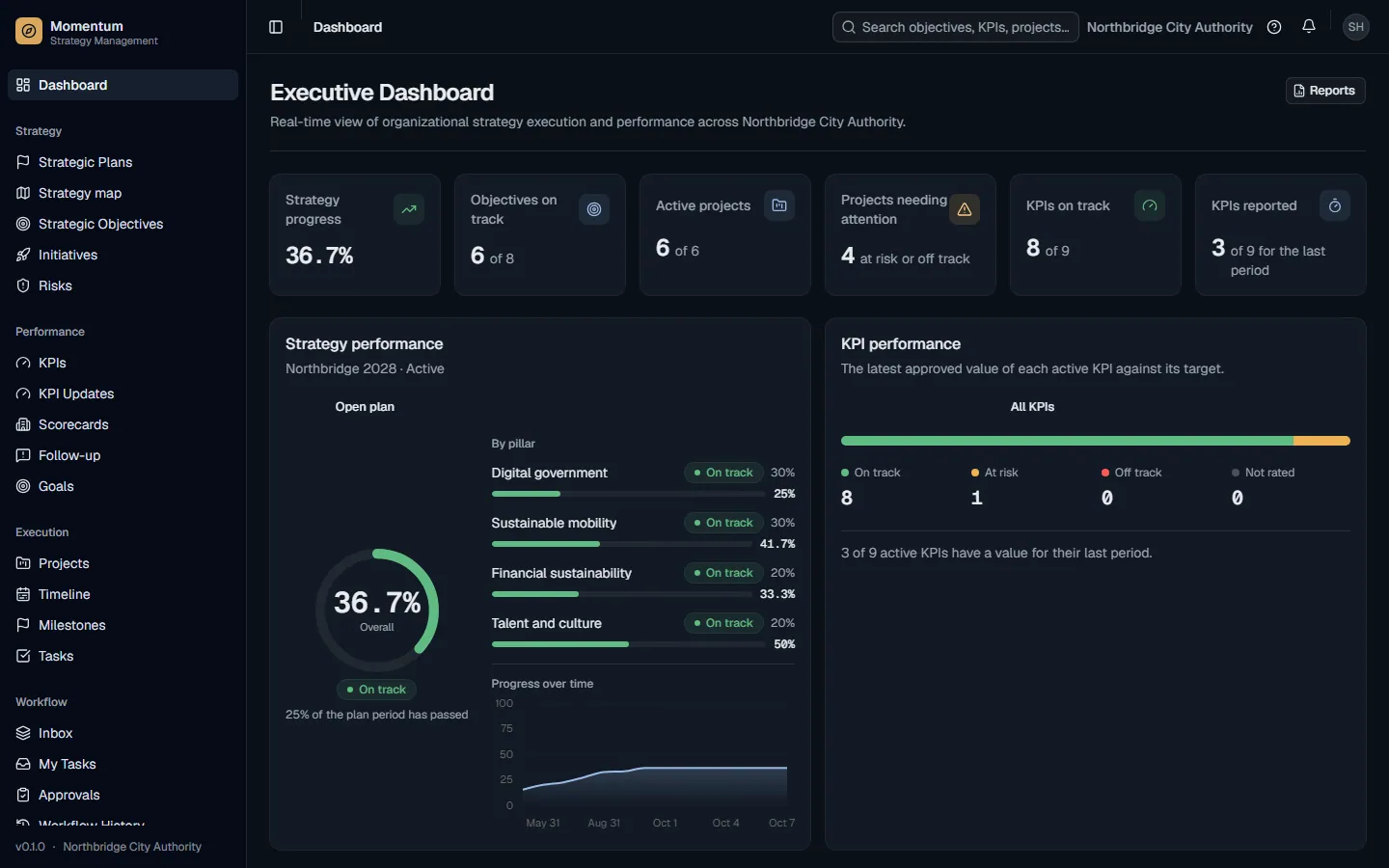This screenshot has height=868, width=1389.
Task: Click the Digital government pillar progress bar
Action: [x=629, y=494]
